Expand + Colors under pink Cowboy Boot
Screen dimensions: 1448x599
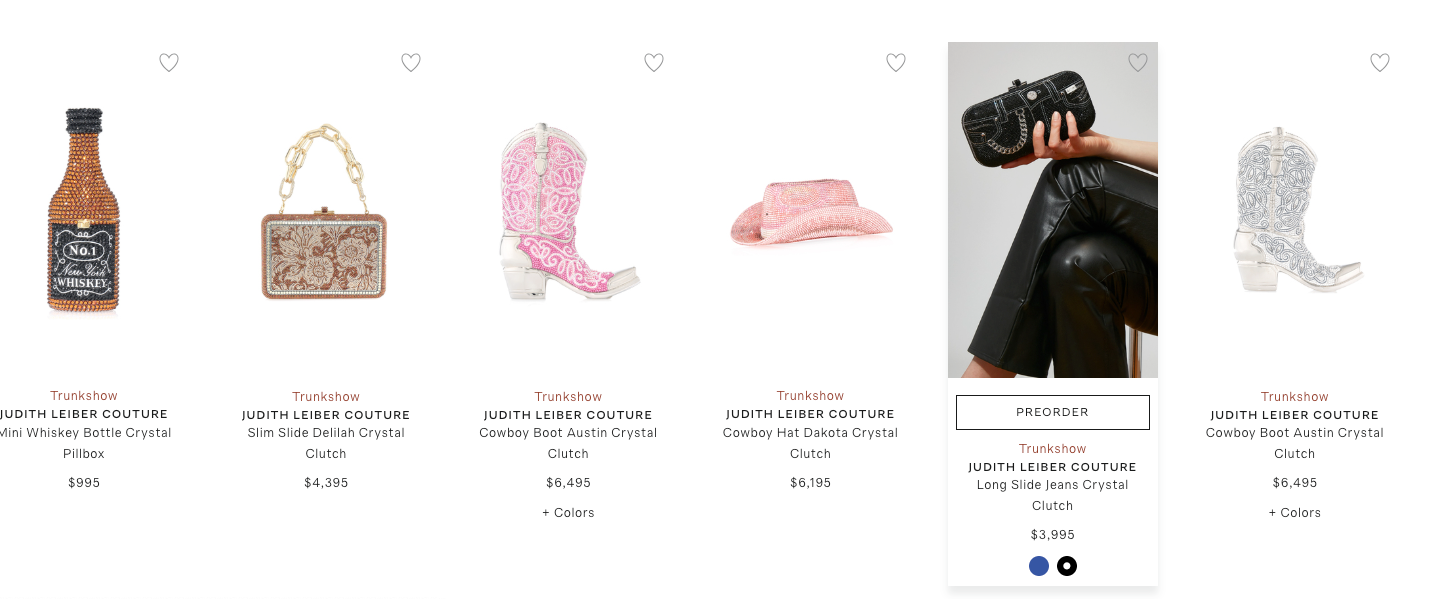pyautogui.click(x=568, y=513)
